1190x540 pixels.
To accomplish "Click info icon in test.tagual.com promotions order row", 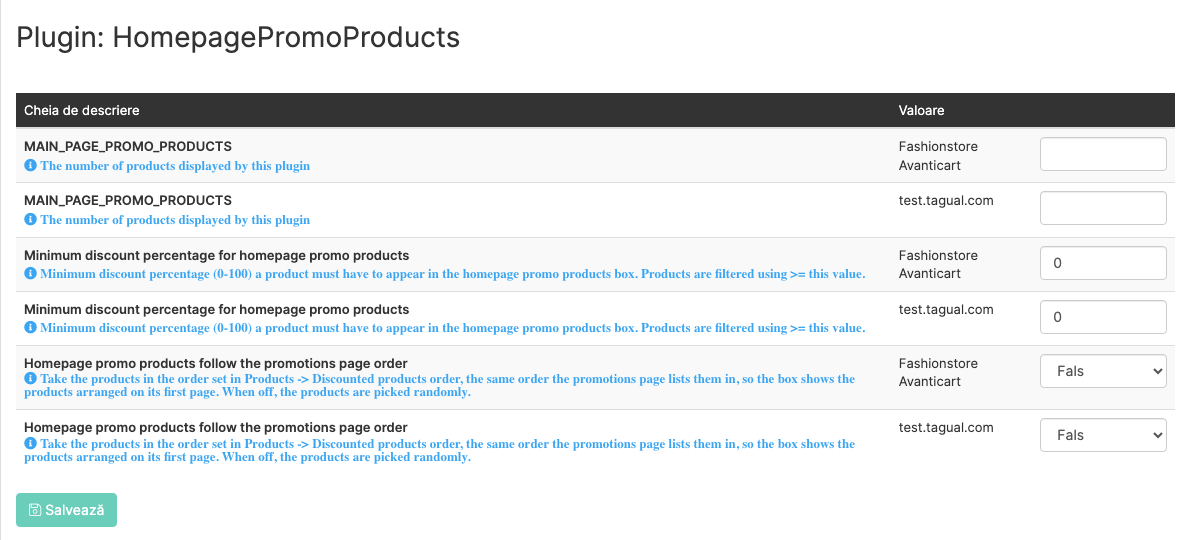I will (x=30, y=443).
